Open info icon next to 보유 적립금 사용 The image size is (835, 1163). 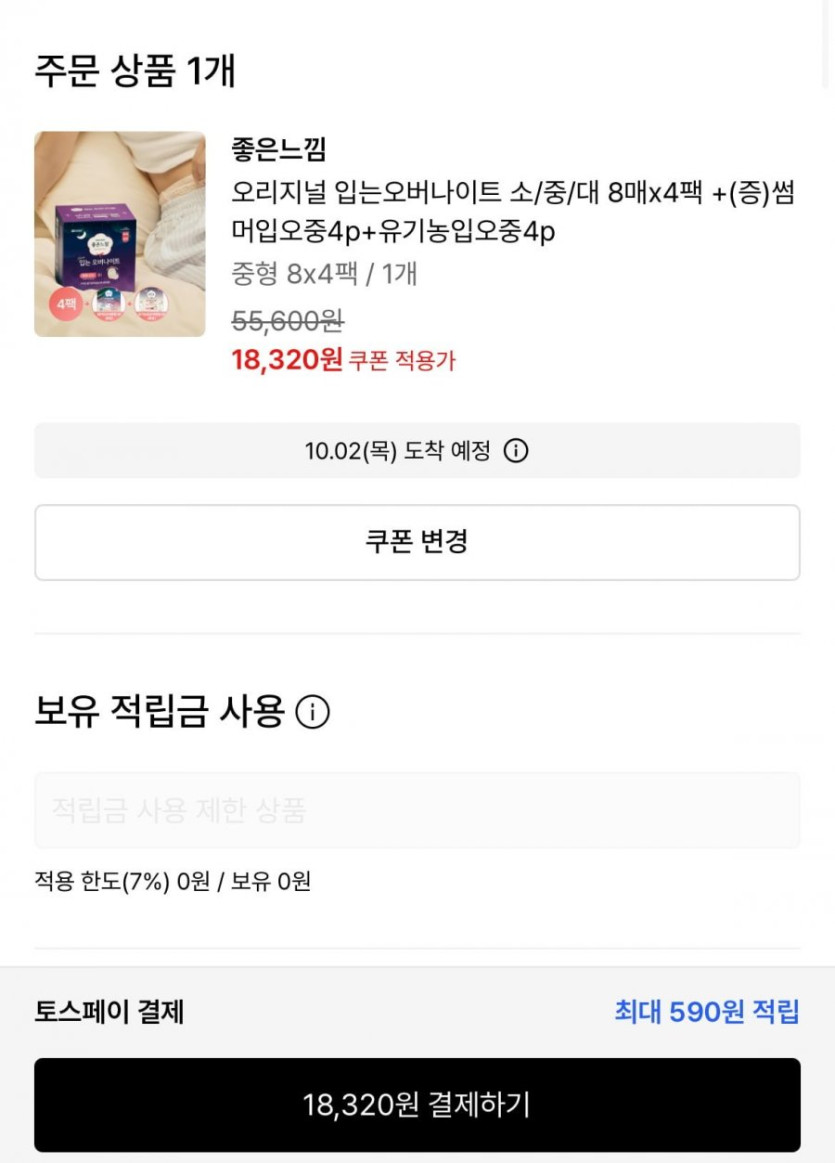pyautogui.click(x=312, y=713)
